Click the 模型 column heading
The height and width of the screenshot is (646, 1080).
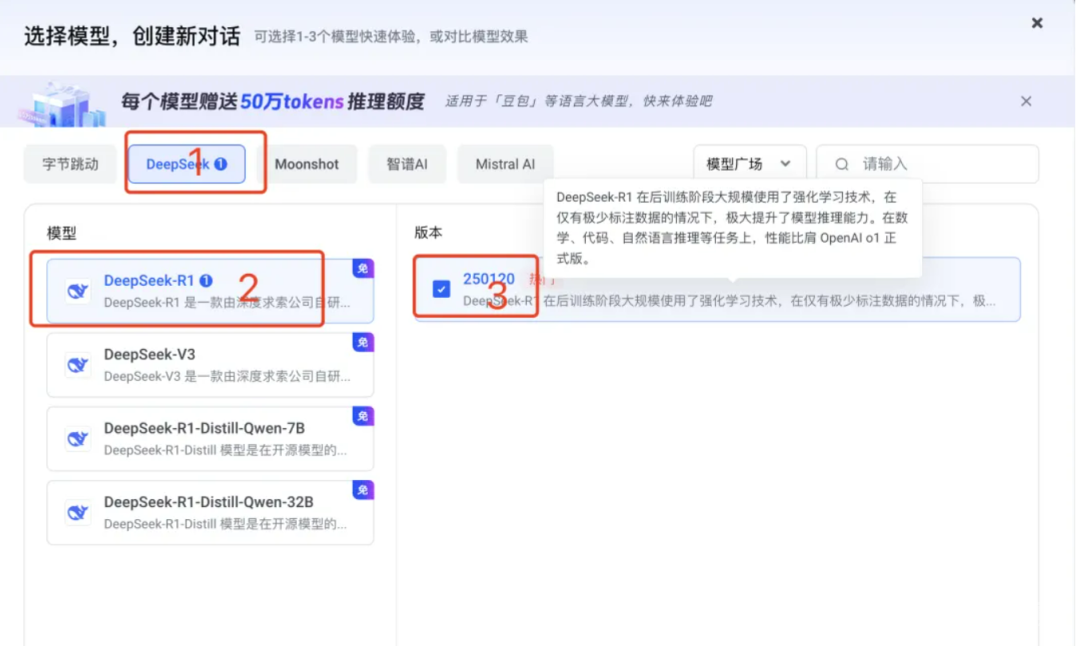click(x=61, y=233)
